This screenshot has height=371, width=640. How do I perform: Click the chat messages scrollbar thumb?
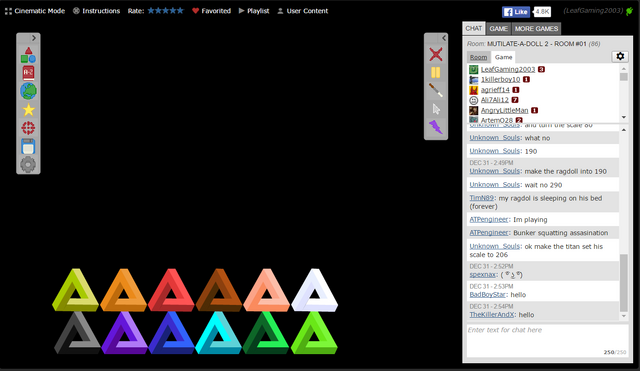624,282
